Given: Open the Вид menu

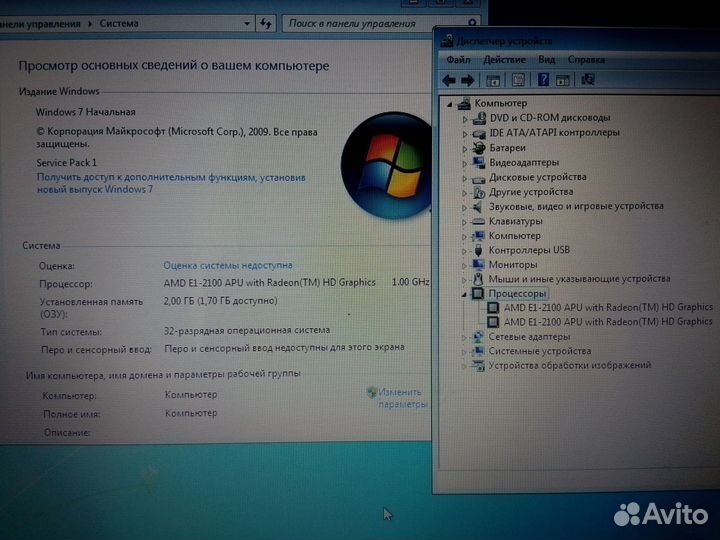Looking at the screenshot, I should tap(546, 60).
